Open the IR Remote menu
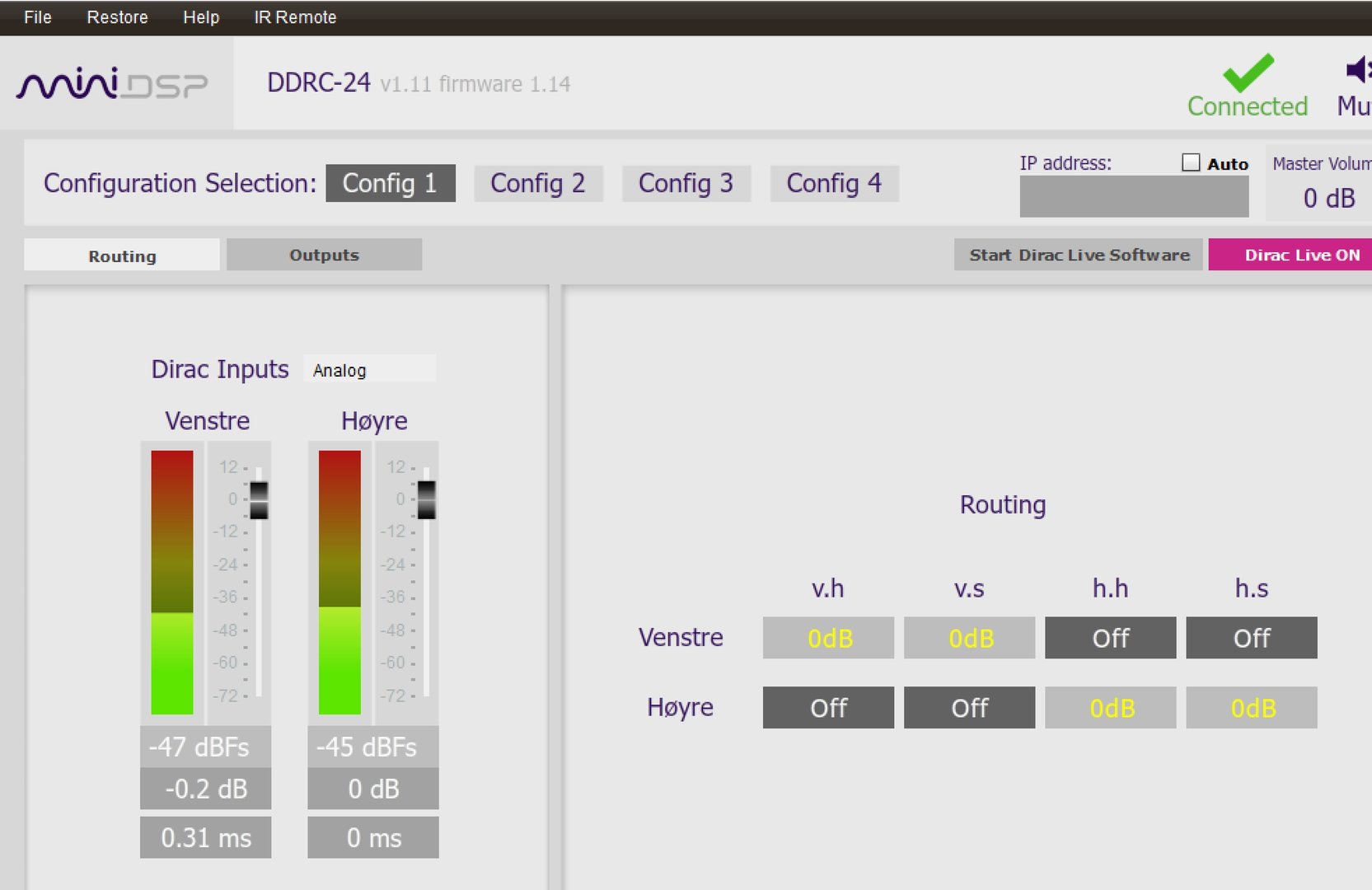Image resolution: width=1372 pixels, height=890 pixels. point(295,17)
